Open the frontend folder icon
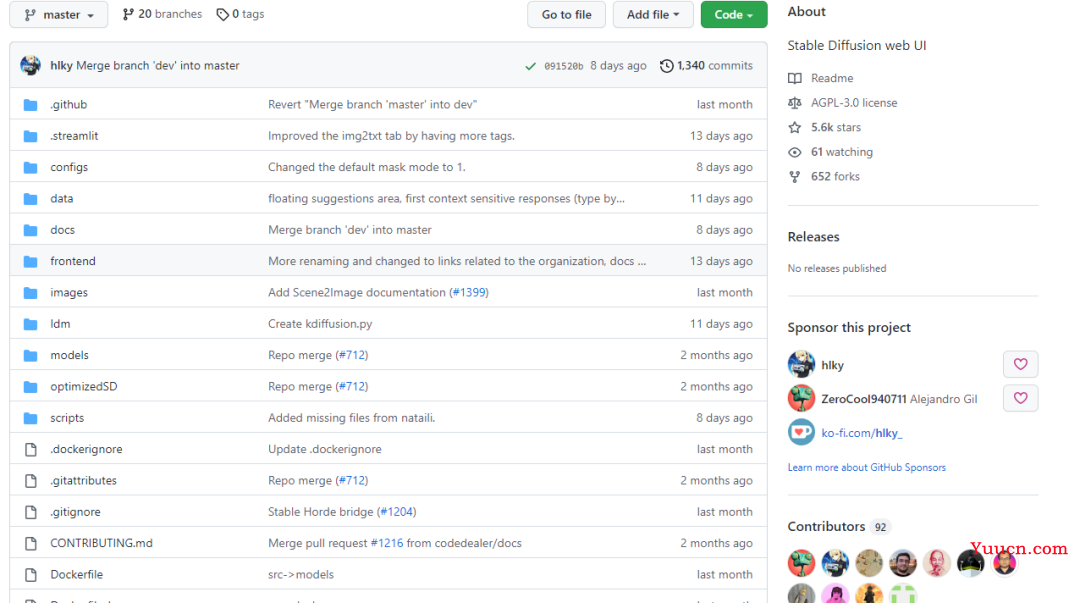The width and height of the screenshot is (1080, 603). click(x=30, y=261)
